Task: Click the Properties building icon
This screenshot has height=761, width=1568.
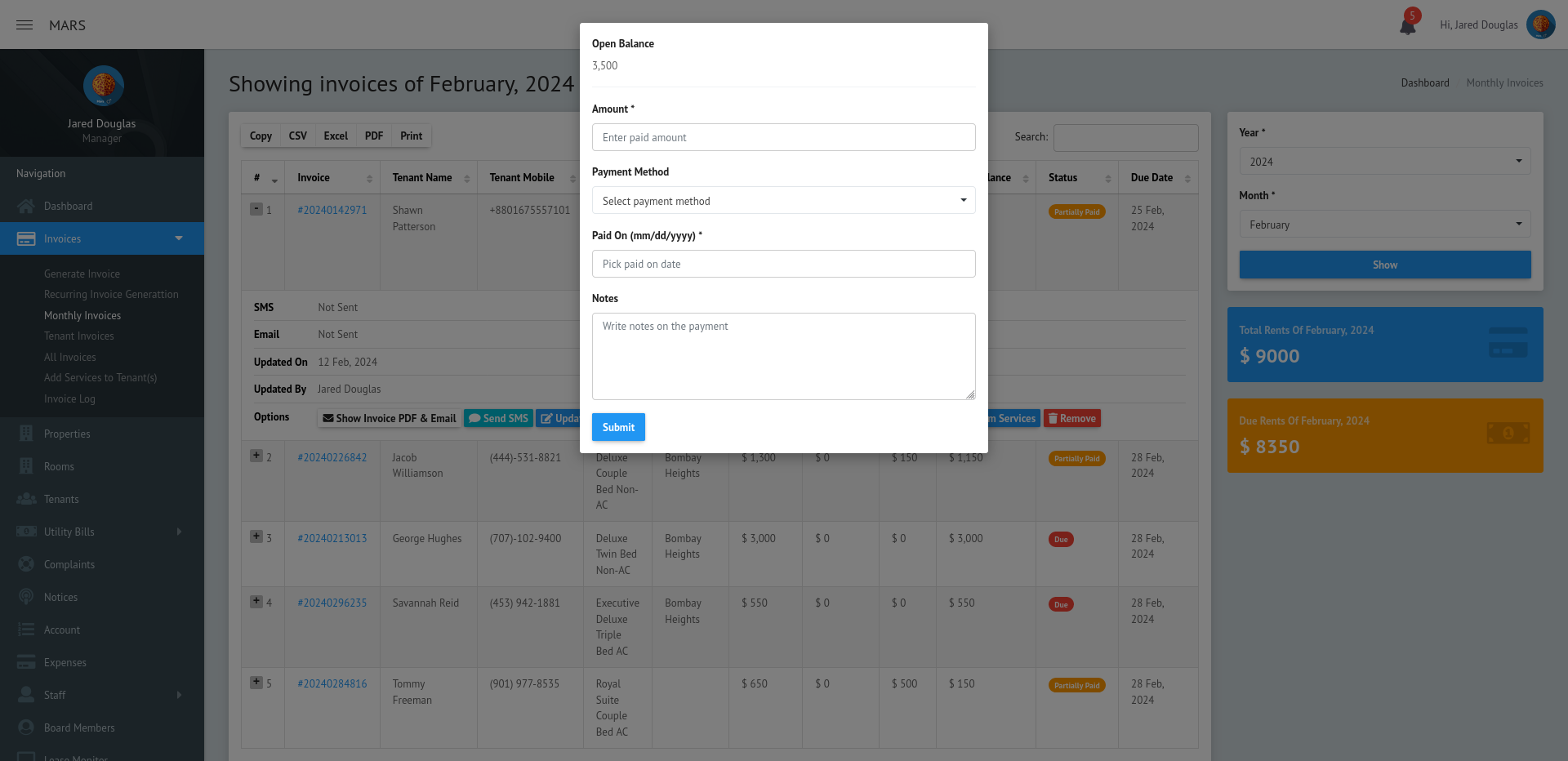Action: [26, 434]
